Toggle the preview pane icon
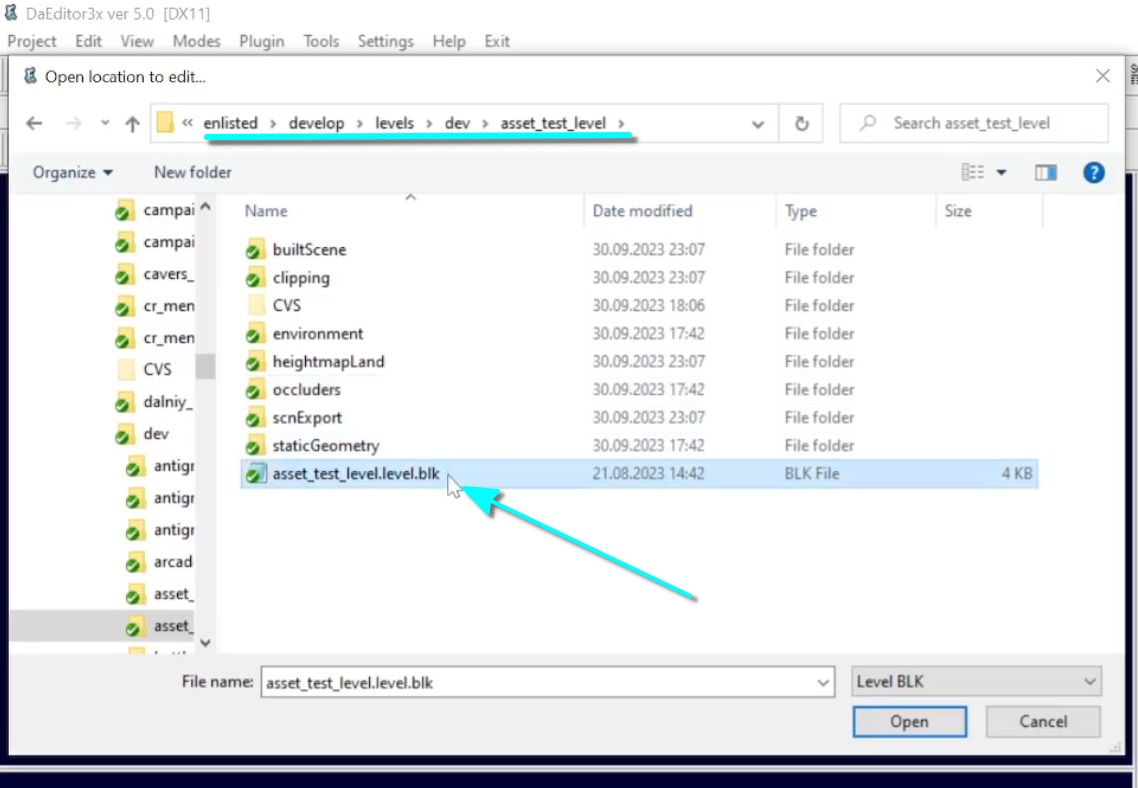Image resolution: width=1138 pixels, height=788 pixels. pyautogui.click(x=1046, y=173)
